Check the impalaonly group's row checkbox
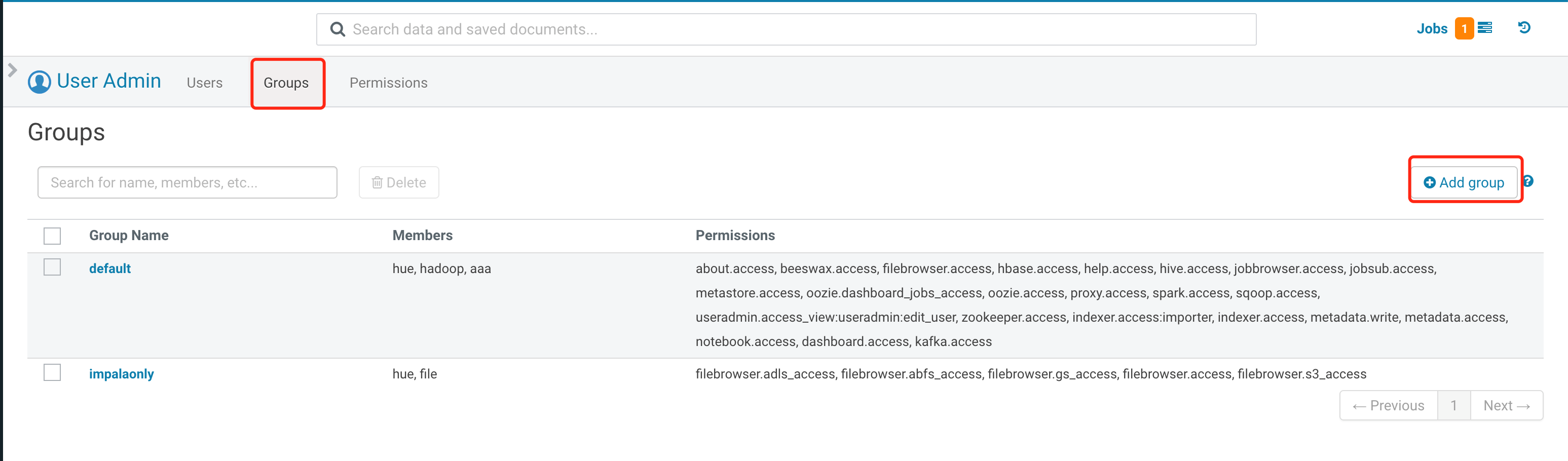 52,372
